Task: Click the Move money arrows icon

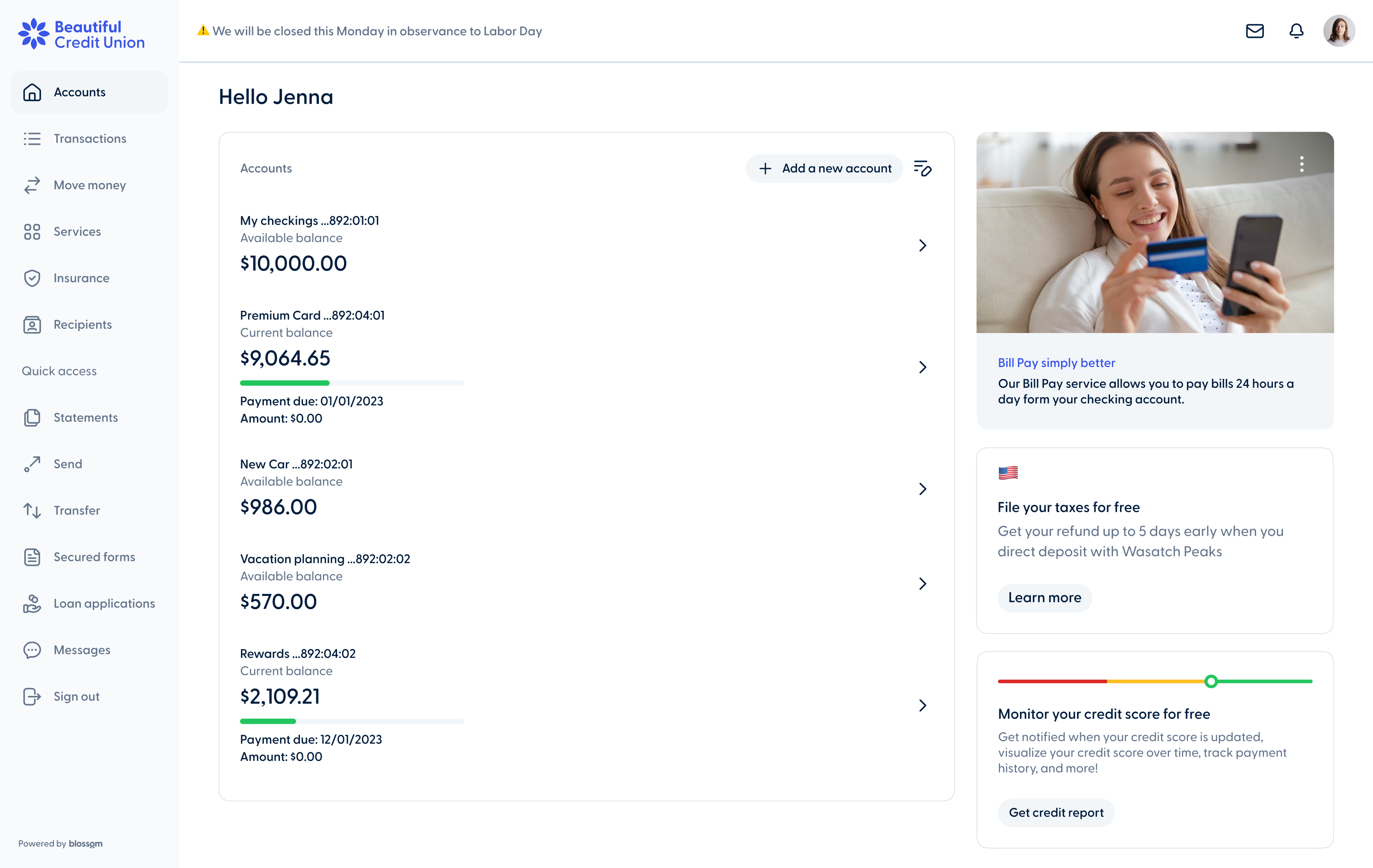Action: (32, 185)
